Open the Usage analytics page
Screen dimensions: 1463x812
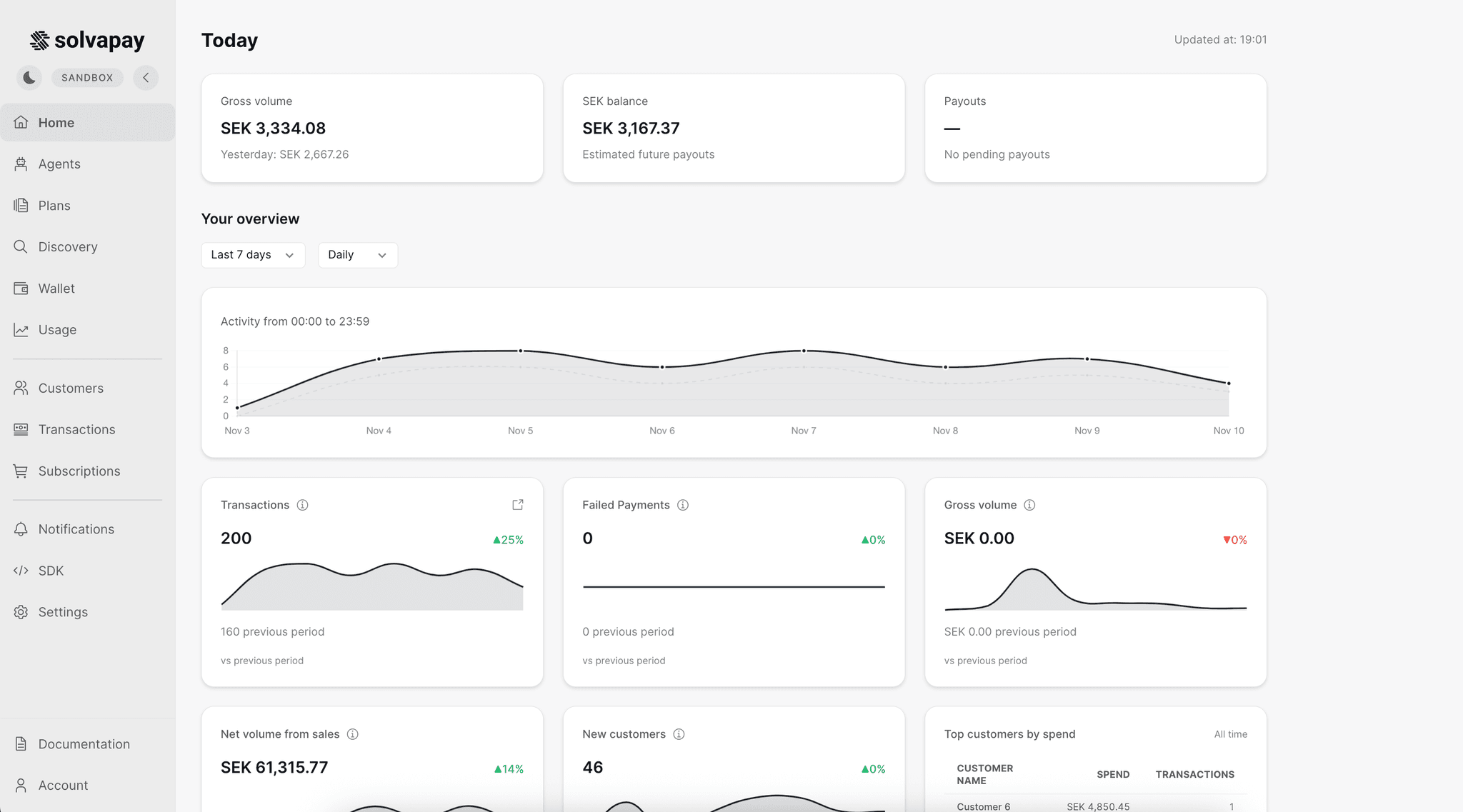coord(56,329)
